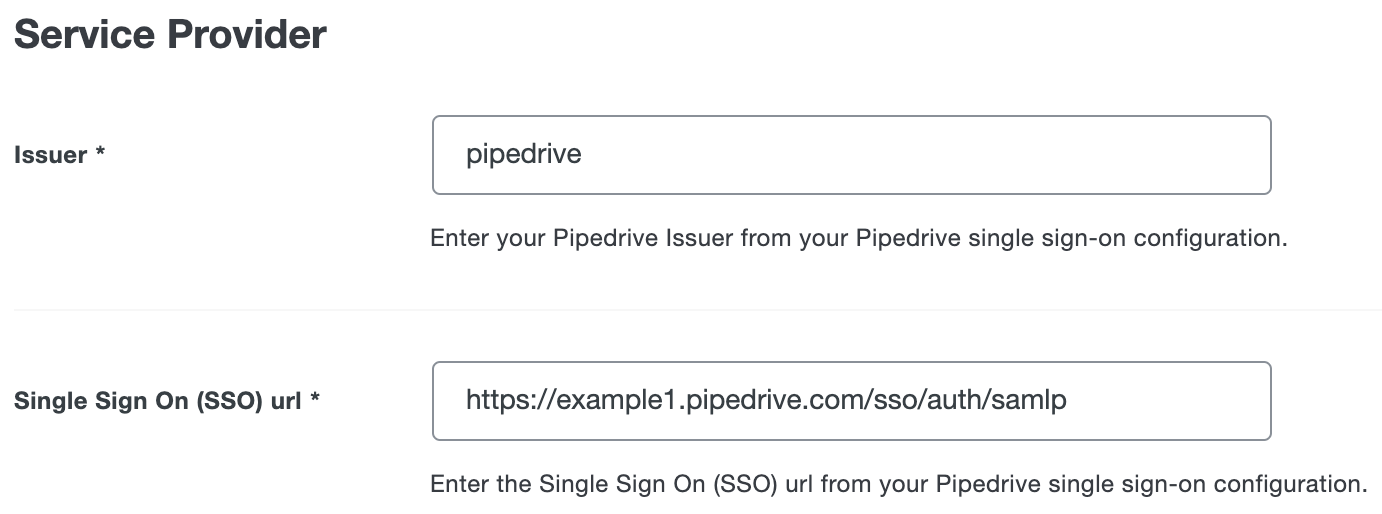
Task: Click the Issuer input field
Action: pos(850,155)
